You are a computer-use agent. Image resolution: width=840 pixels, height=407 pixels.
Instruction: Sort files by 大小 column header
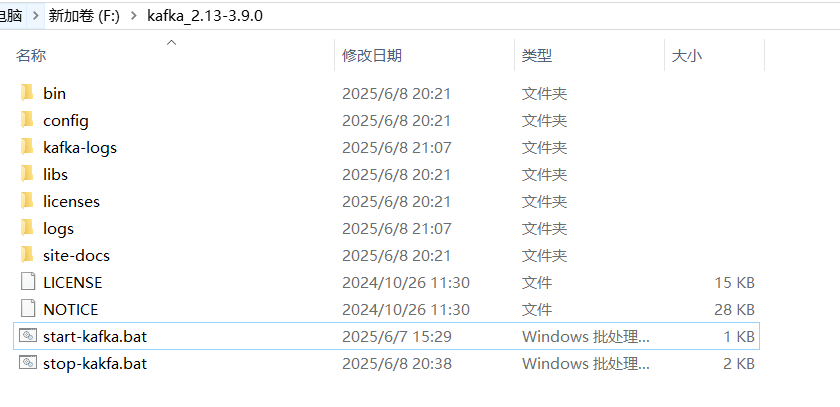coord(687,56)
